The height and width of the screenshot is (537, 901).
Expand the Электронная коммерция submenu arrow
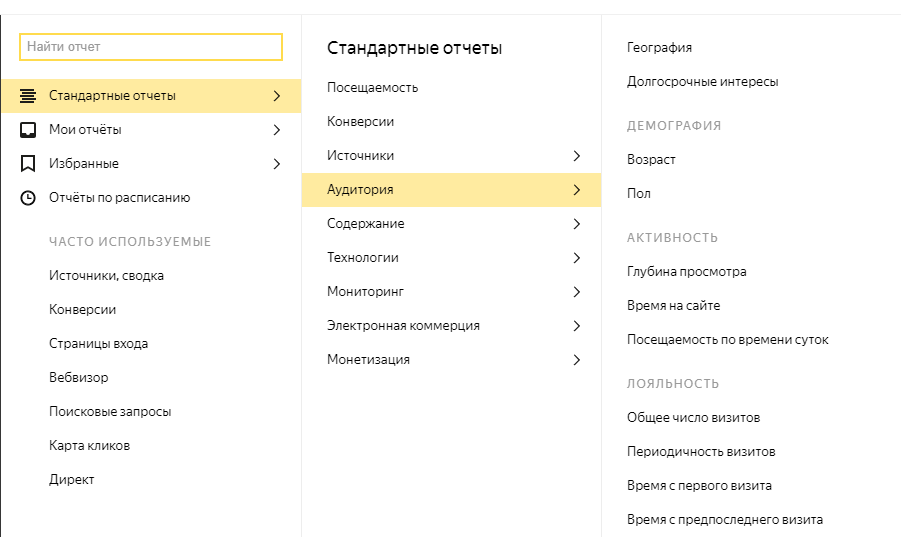coord(577,326)
